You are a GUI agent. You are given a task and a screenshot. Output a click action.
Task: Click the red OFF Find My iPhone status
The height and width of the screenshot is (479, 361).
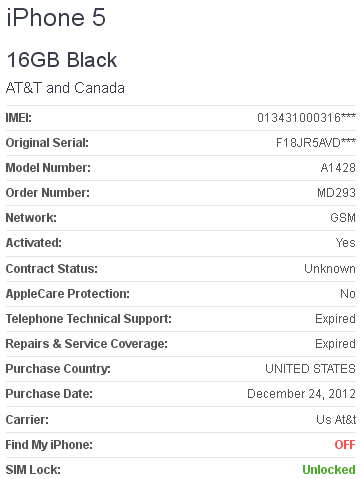pos(345,444)
